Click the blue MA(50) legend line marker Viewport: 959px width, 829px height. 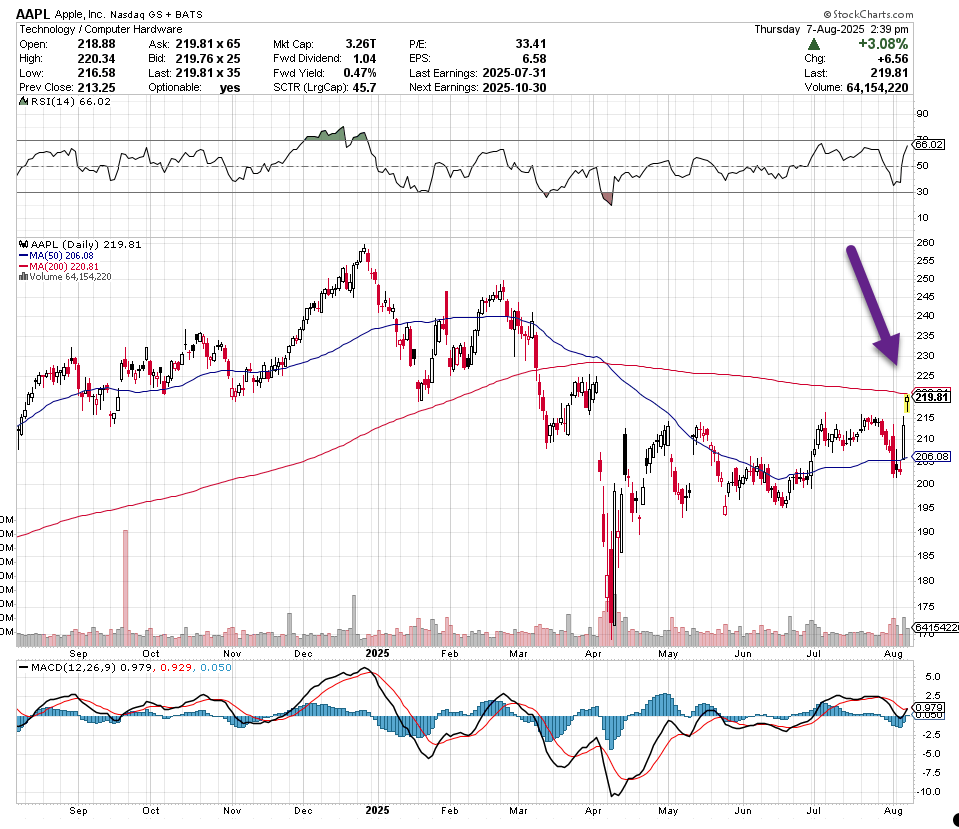24,256
